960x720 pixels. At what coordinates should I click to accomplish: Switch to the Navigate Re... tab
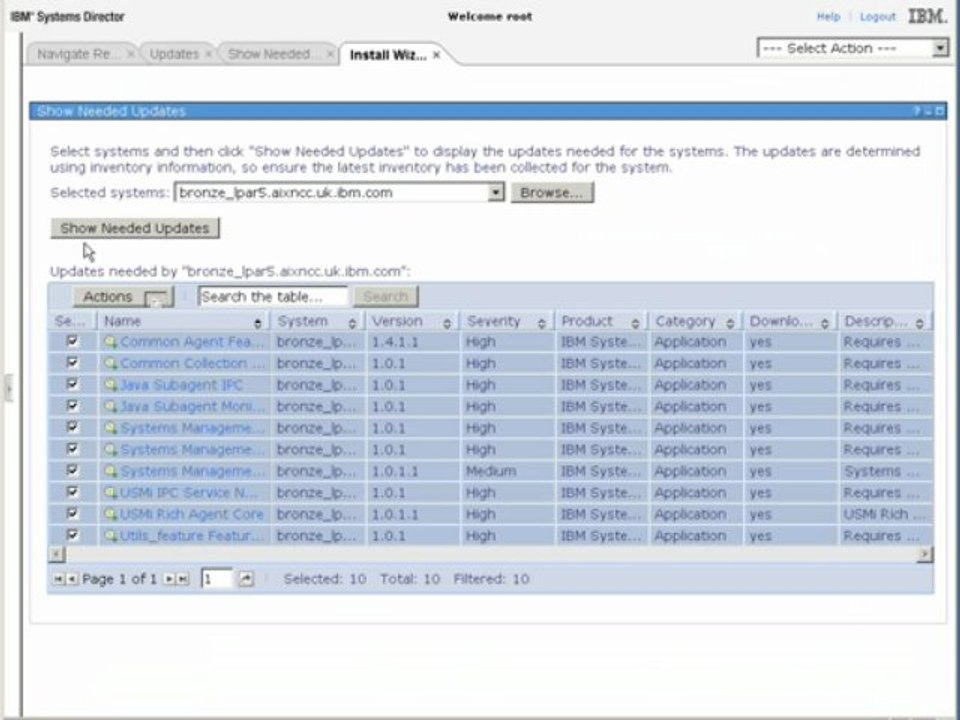point(78,54)
